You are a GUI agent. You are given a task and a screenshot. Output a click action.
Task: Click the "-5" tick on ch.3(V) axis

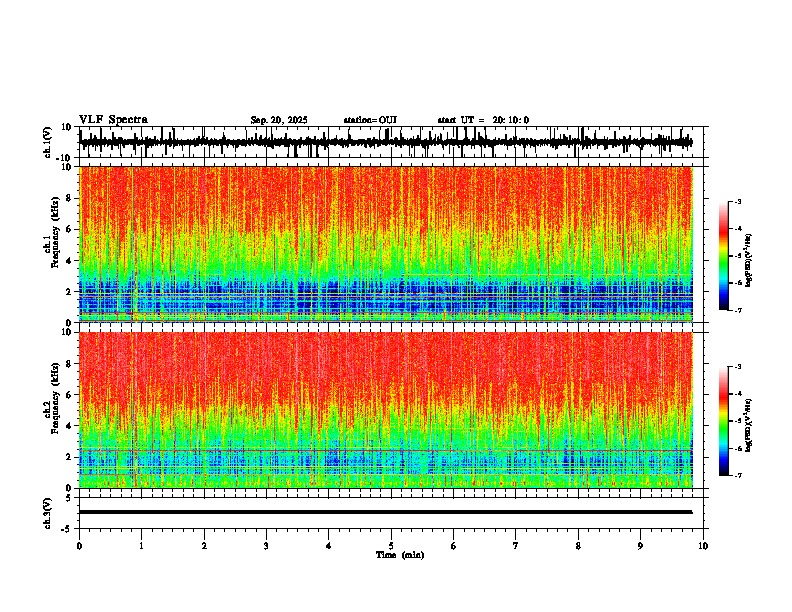[x=67, y=529]
